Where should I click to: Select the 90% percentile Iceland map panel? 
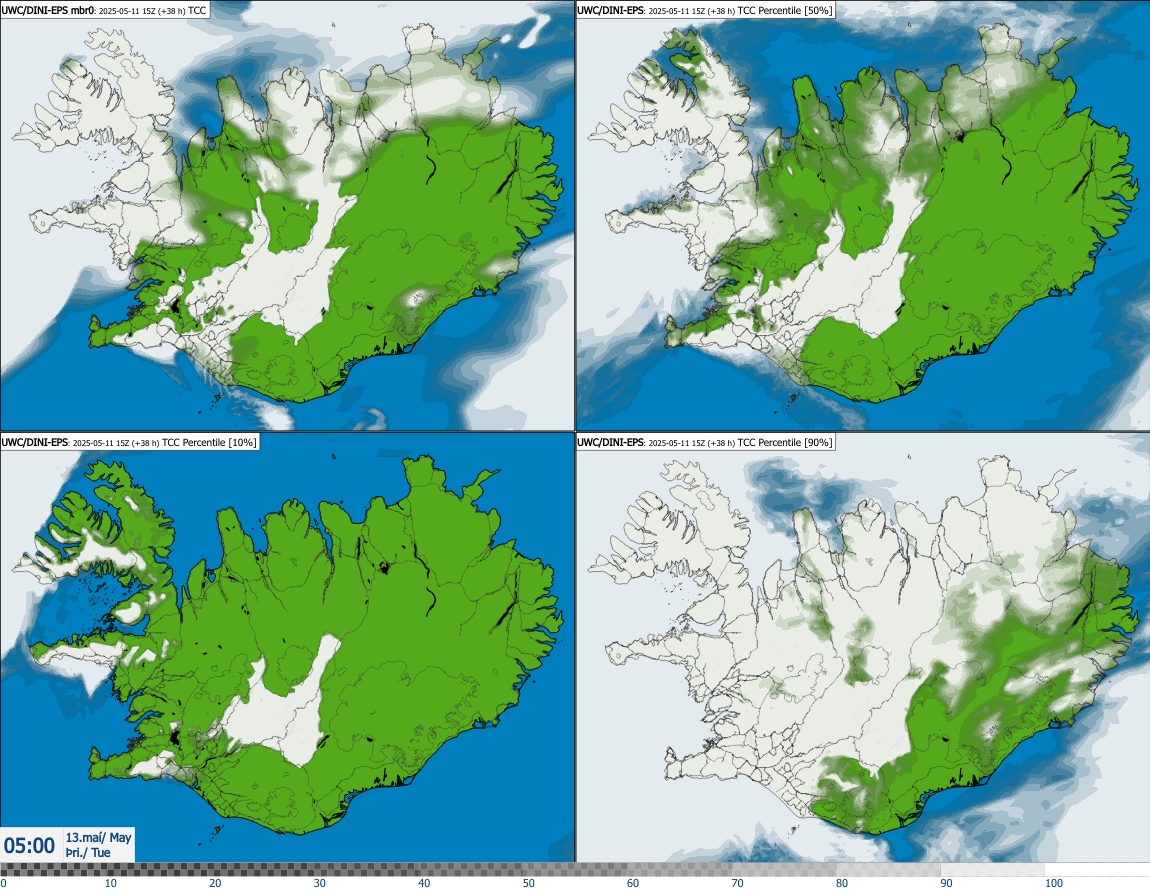click(862, 648)
